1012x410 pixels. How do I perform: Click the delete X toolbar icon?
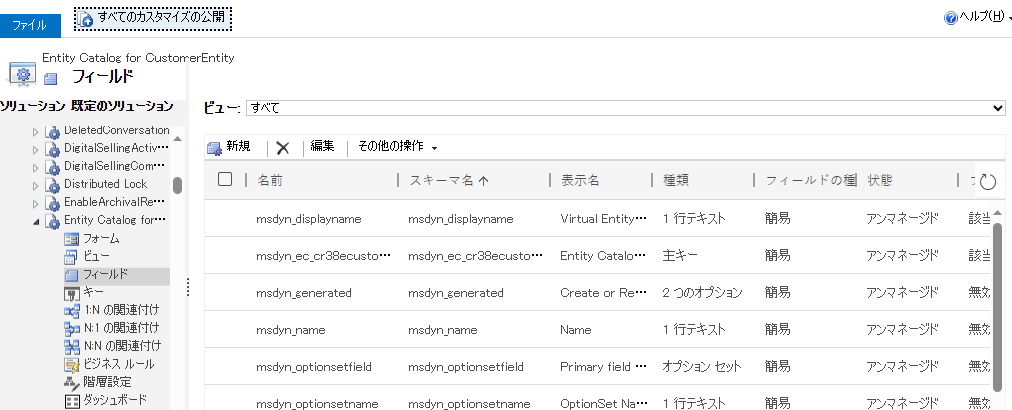tap(283, 148)
